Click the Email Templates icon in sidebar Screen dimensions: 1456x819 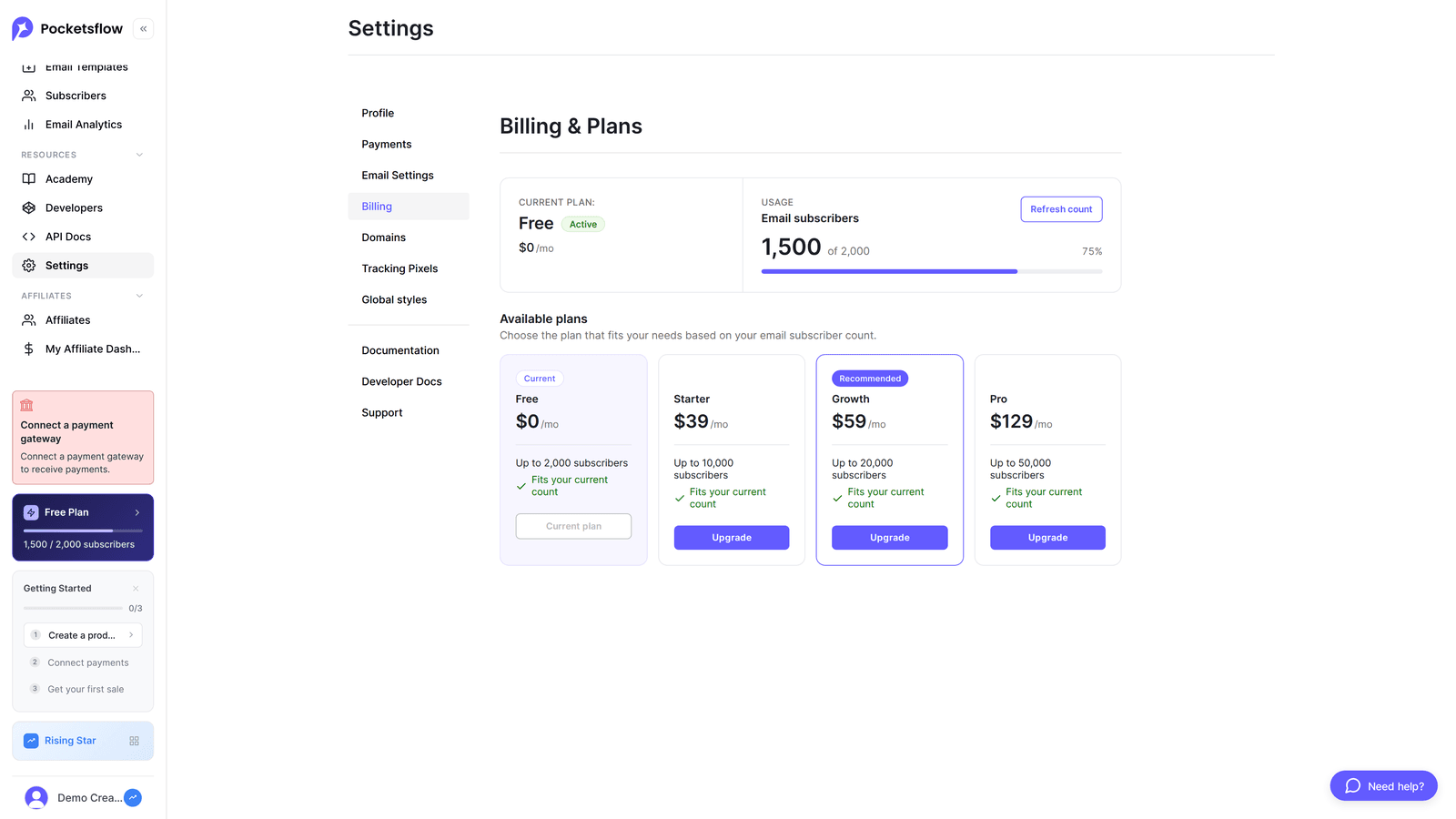click(x=29, y=67)
